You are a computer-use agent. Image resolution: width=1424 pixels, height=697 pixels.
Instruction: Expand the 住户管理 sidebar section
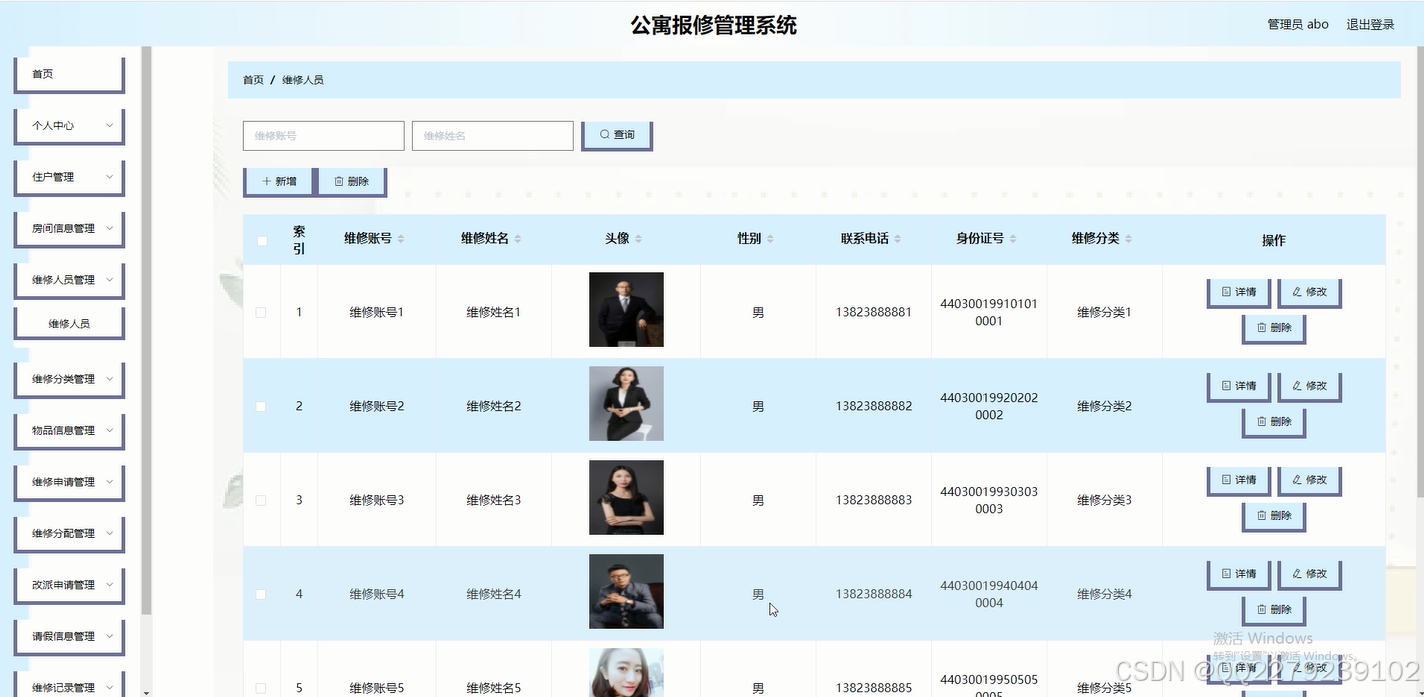pos(68,177)
